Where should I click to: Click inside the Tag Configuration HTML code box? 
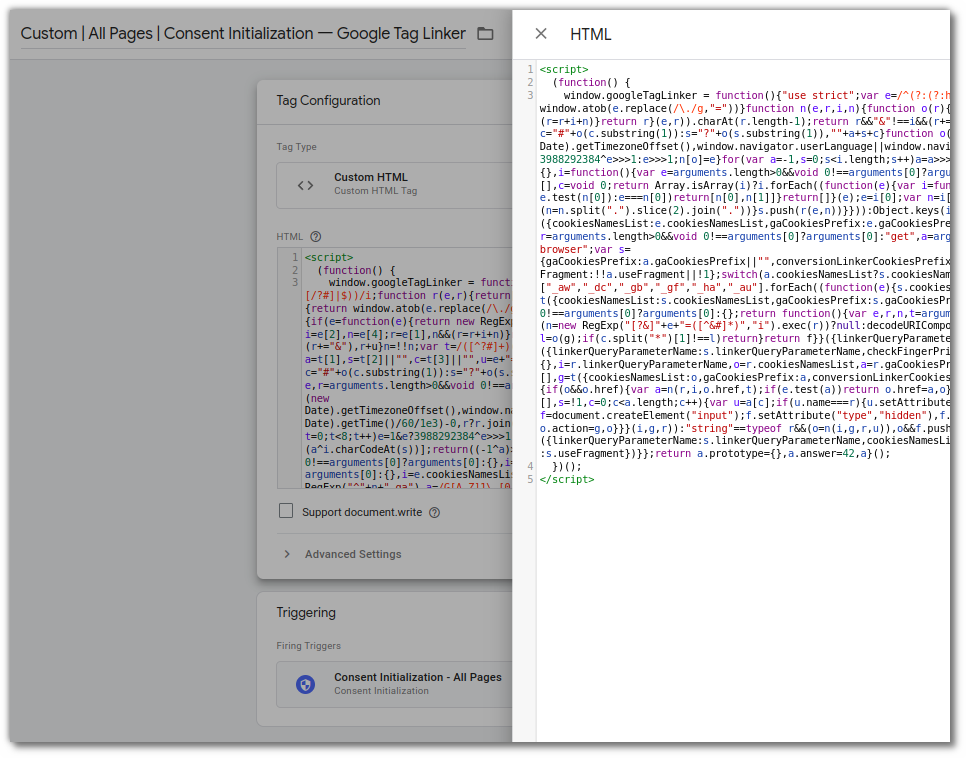coord(395,369)
